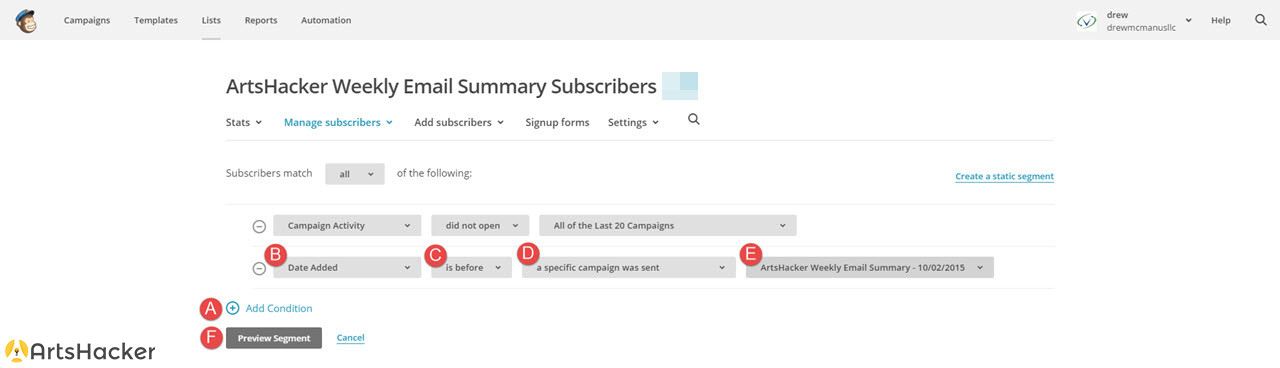Screen dimensions: 1280x368
Task: Click Create a static segment link
Action: point(1004,176)
